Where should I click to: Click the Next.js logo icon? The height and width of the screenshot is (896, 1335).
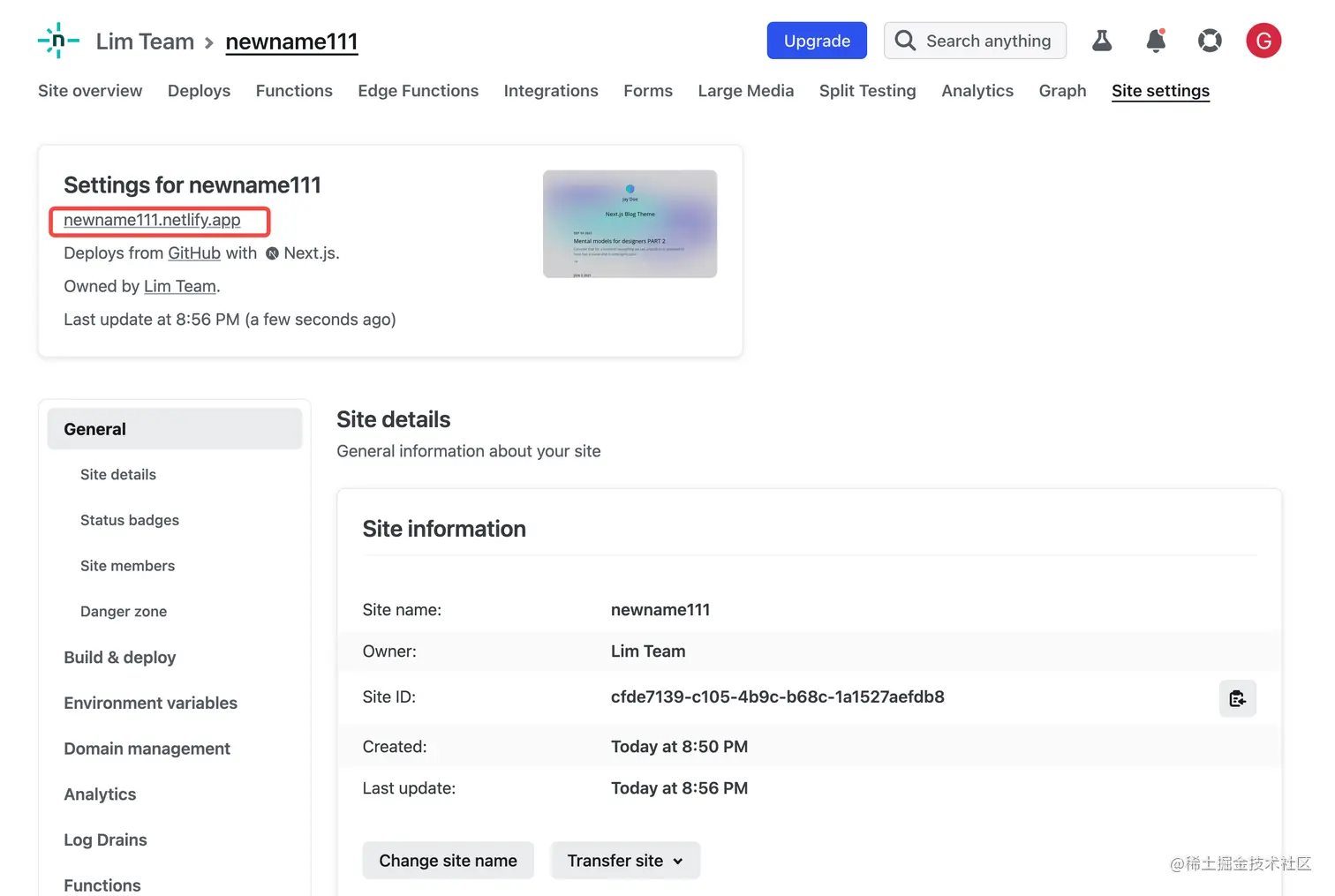(272, 253)
